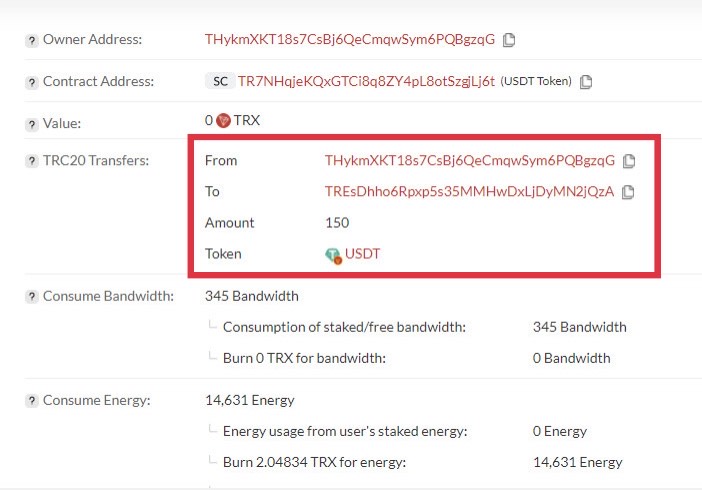Click the Value help question mark
Screen dimensions: 702x490
tap(31, 124)
